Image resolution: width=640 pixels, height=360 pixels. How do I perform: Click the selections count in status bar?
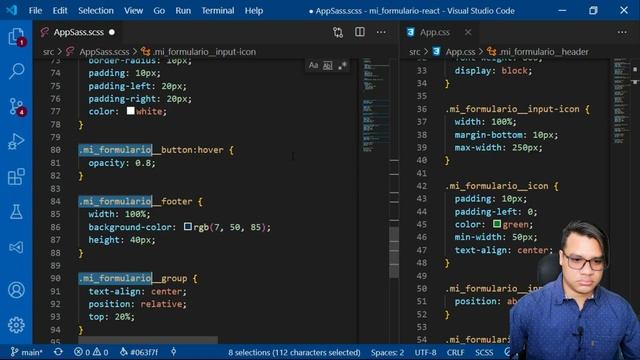[294, 352]
